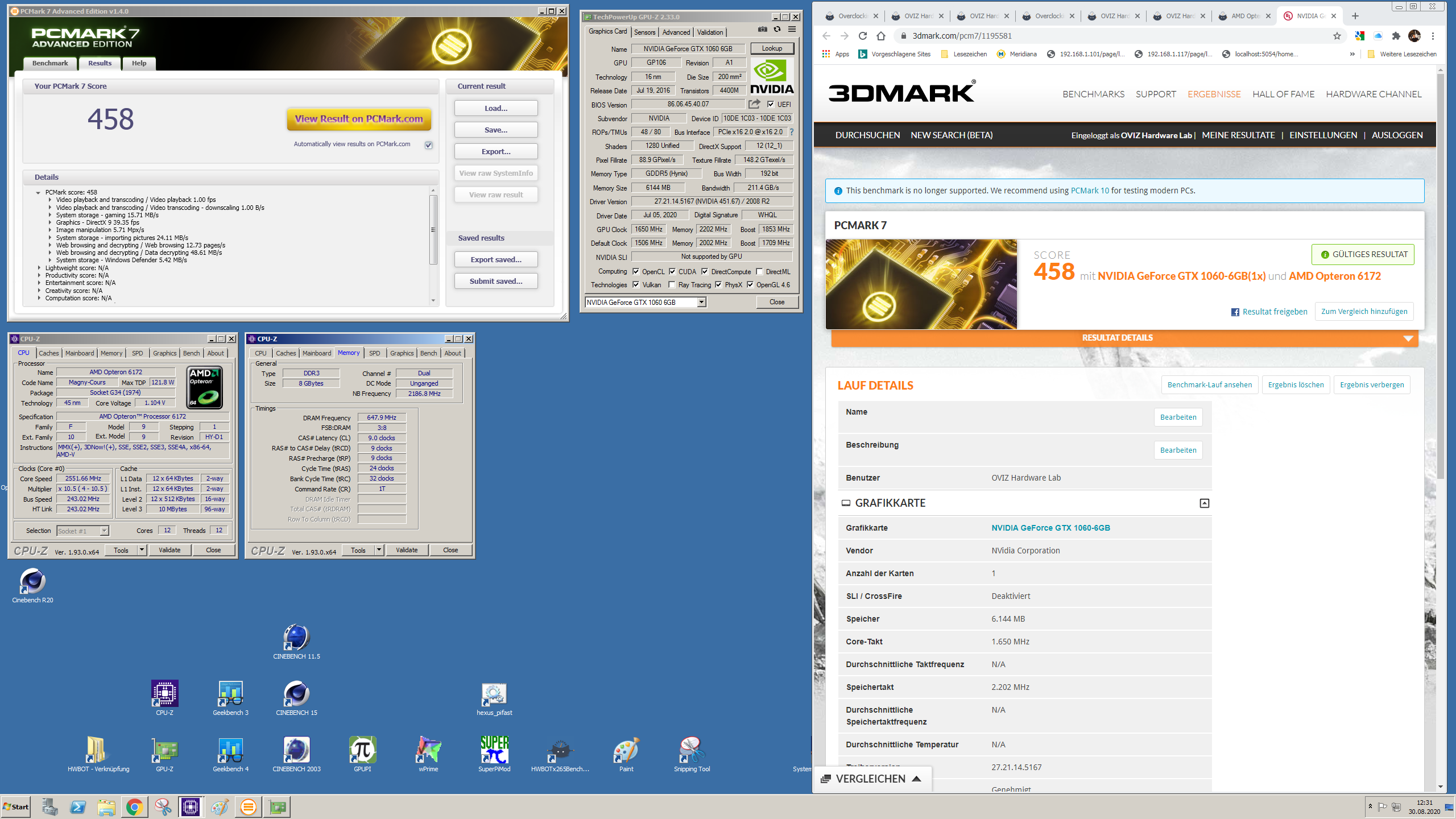
Task: Open the PCMark 10 link in notice
Action: (x=1089, y=191)
